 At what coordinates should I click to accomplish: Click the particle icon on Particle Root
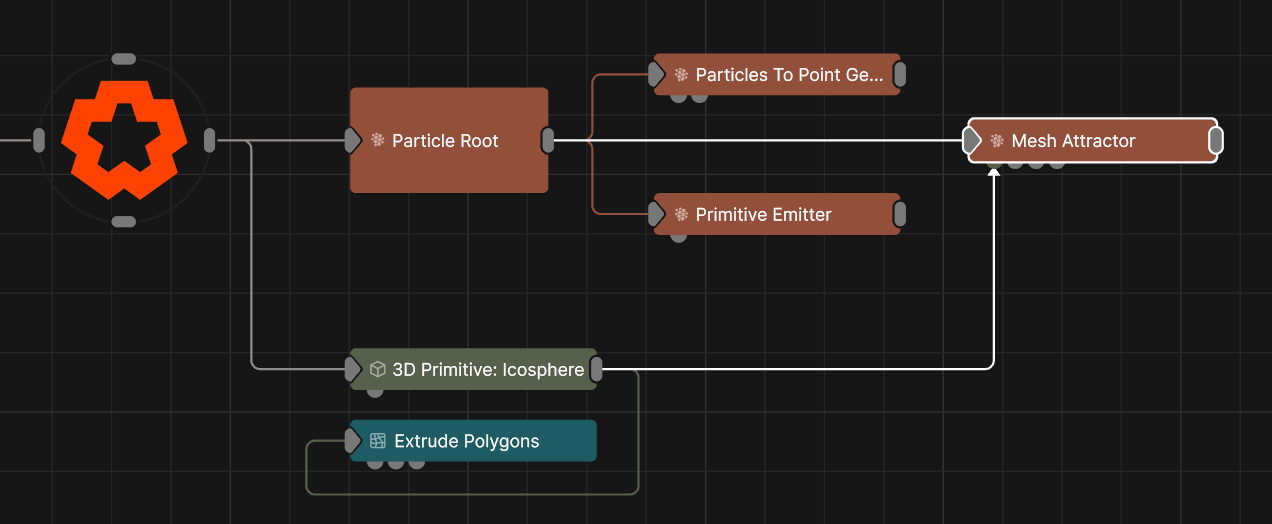pyautogui.click(x=378, y=141)
